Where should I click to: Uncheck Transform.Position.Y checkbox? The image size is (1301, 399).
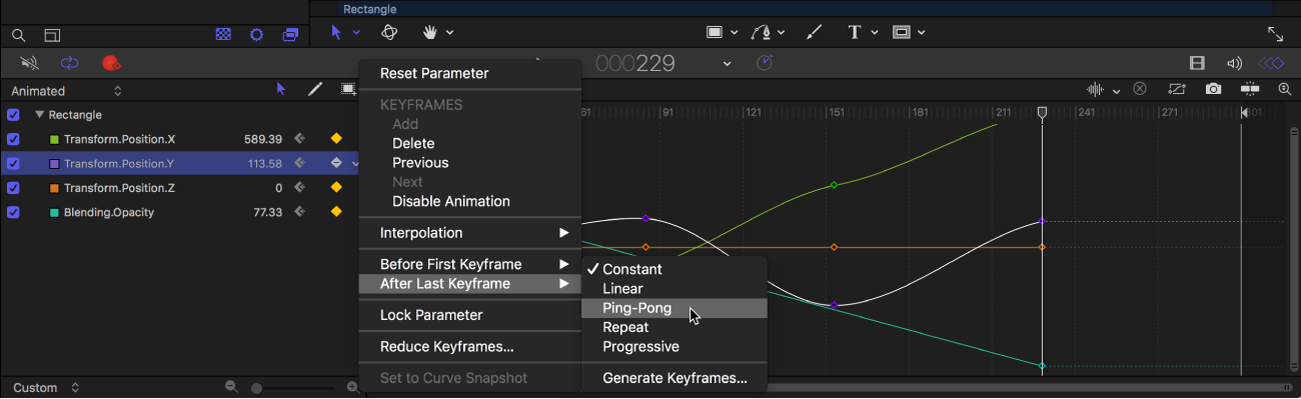[13, 163]
